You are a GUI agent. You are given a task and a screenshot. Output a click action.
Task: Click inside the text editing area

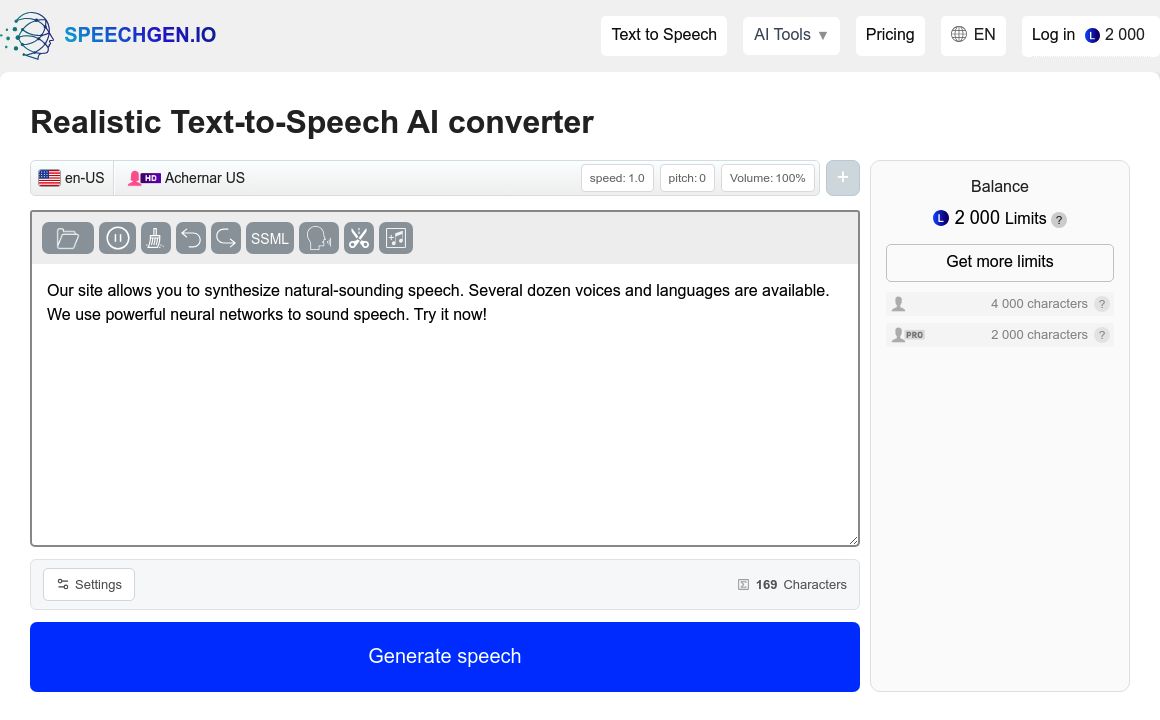[x=445, y=400]
